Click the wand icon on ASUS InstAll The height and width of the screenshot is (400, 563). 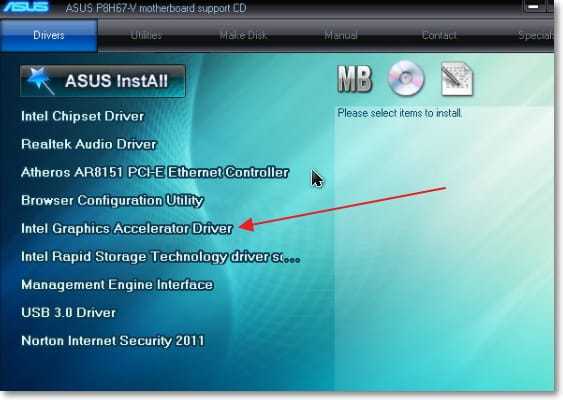click(x=41, y=80)
